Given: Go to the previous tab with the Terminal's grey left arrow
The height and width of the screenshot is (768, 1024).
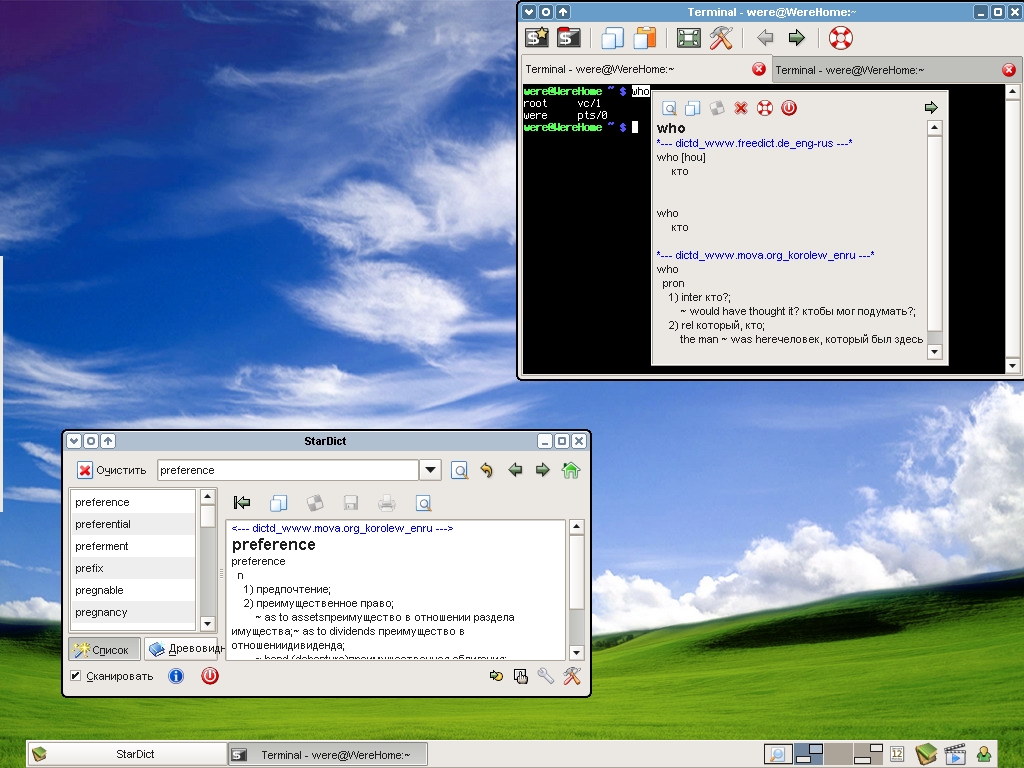Looking at the screenshot, I should (765, 38).
